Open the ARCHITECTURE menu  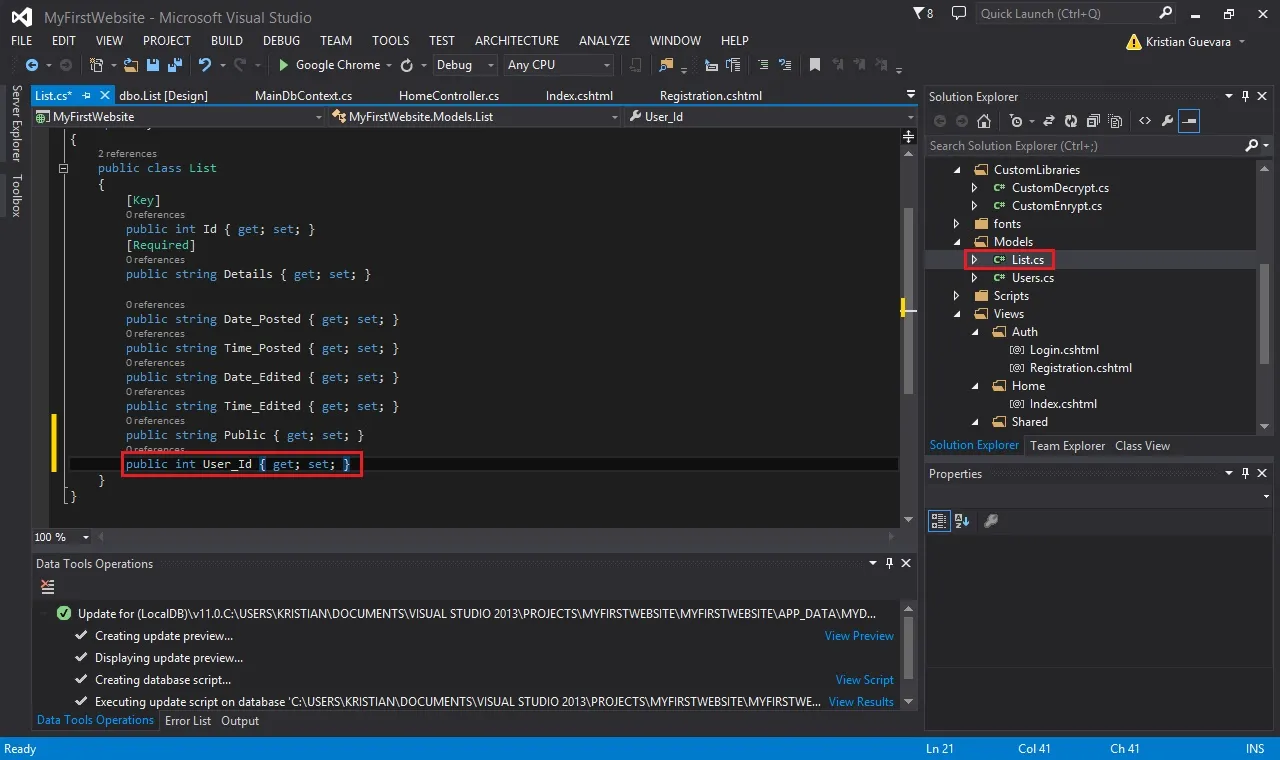517,41
